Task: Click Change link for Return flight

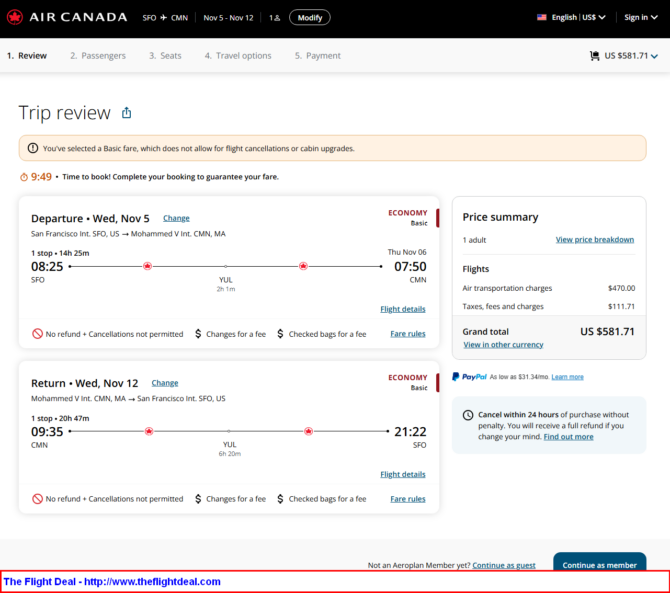Action: tap(165, 383)
